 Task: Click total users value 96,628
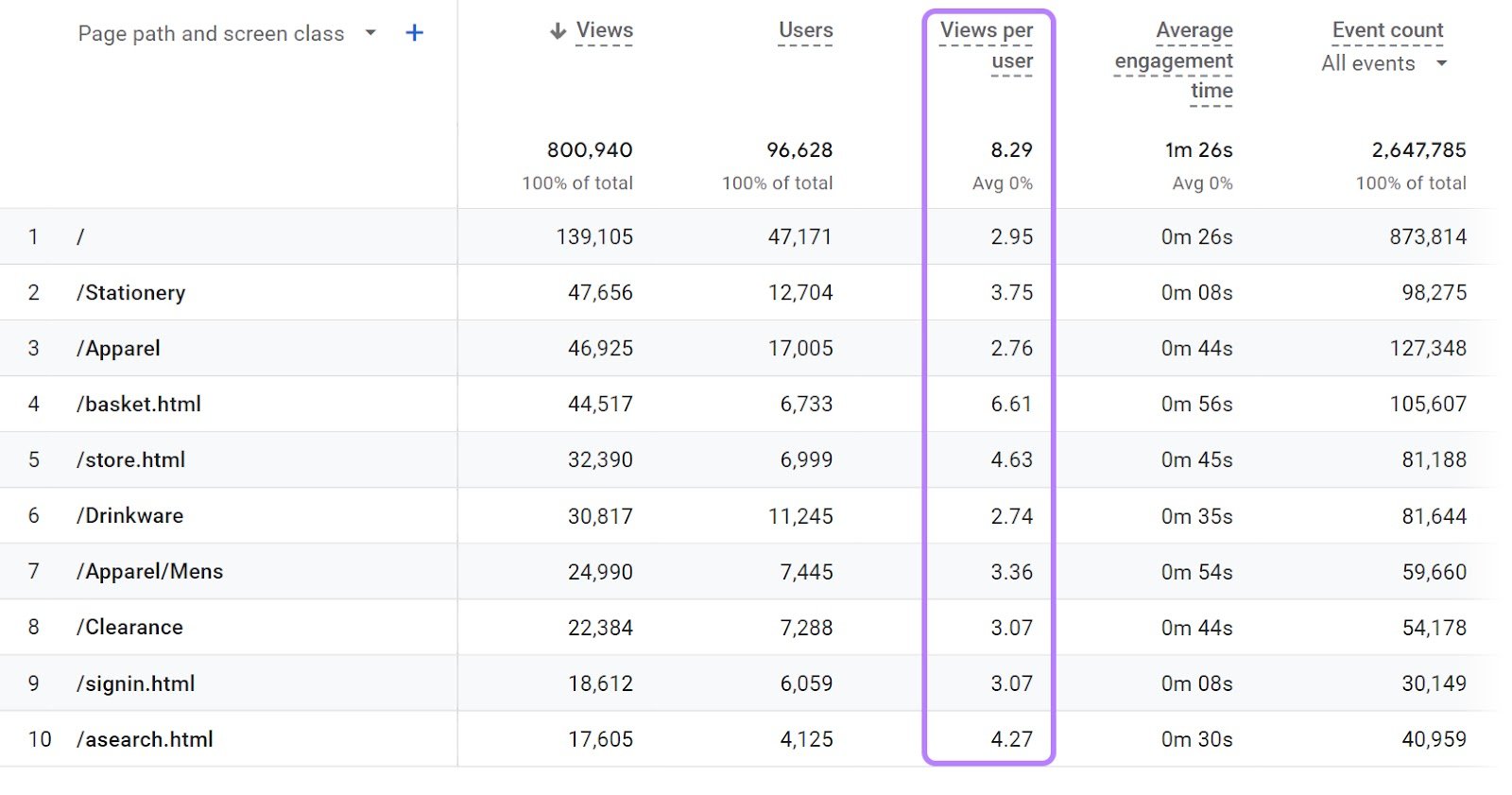pyautogui.click(x=799, y=150)
